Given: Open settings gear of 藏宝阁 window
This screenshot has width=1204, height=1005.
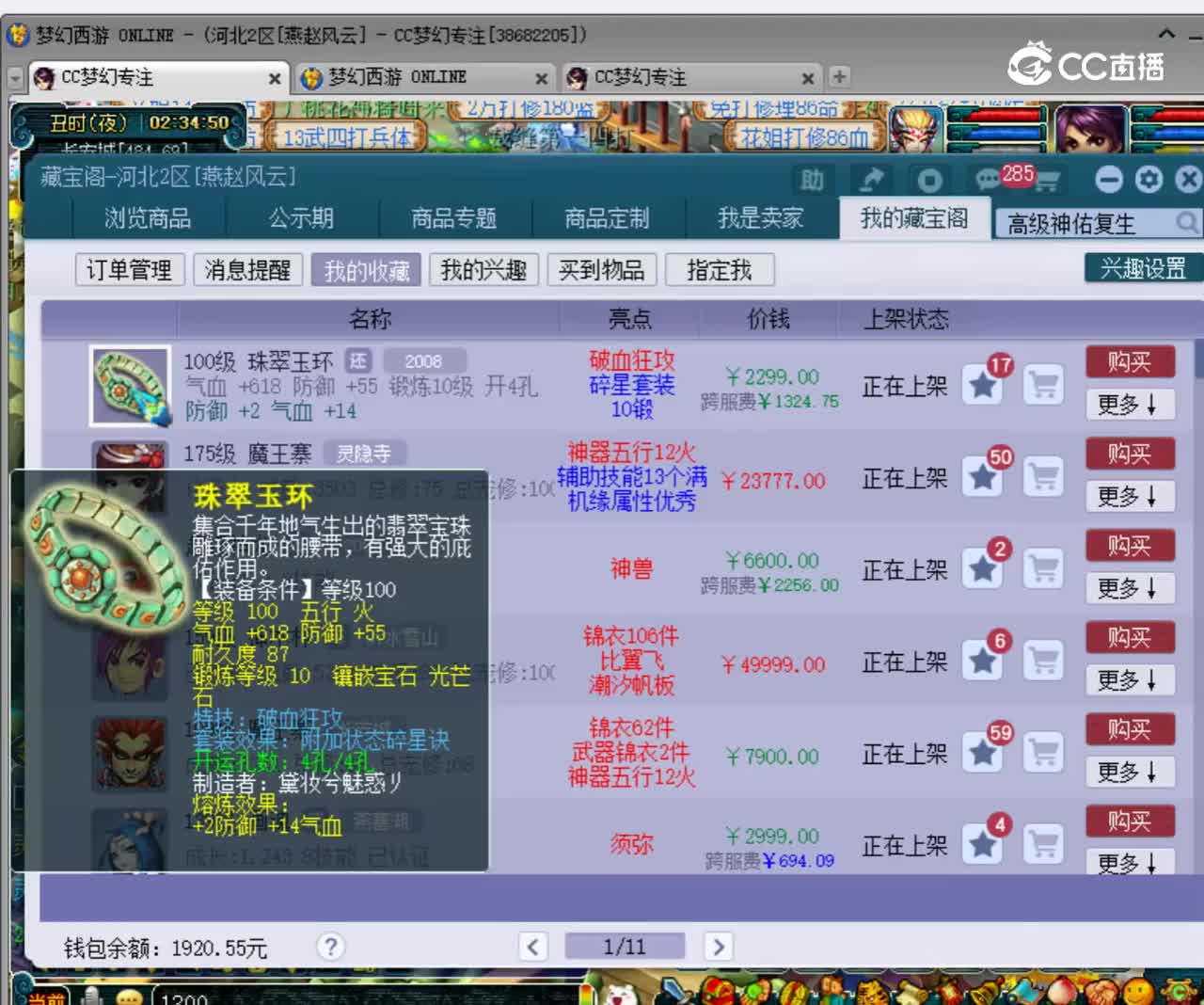Looking at the screenshot, I should click(1149, 179).
